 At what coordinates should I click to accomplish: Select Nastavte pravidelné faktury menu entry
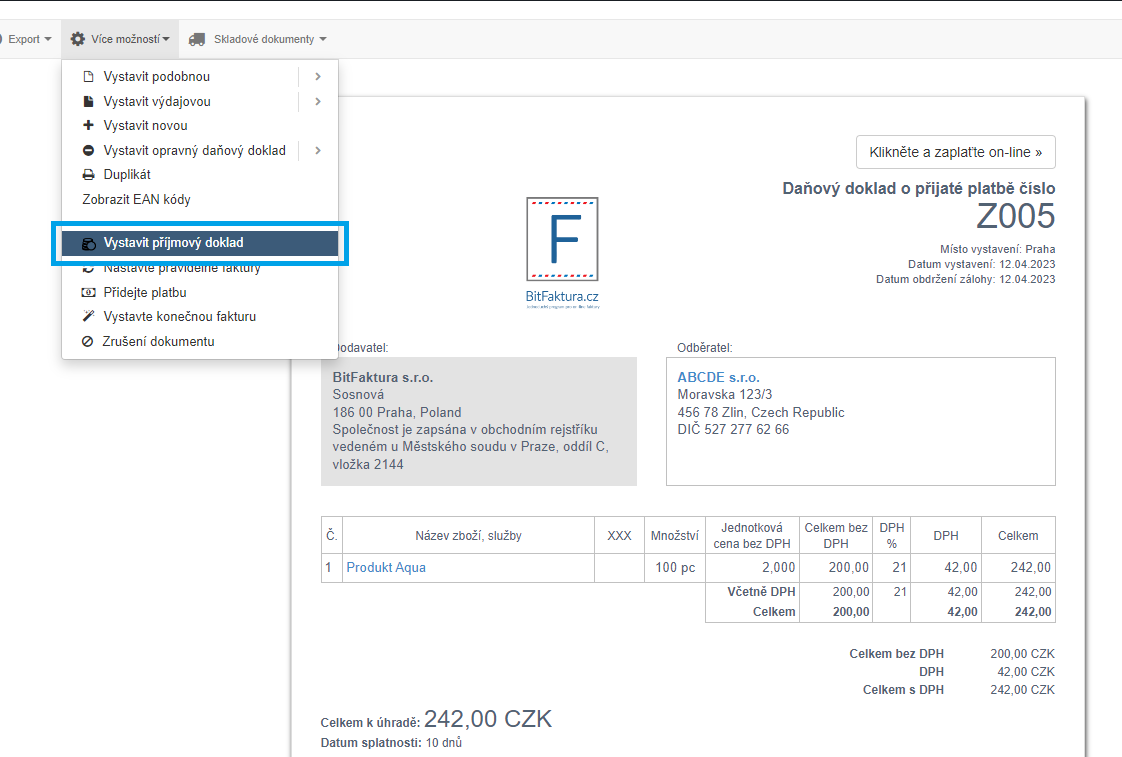tap(182, 269)
